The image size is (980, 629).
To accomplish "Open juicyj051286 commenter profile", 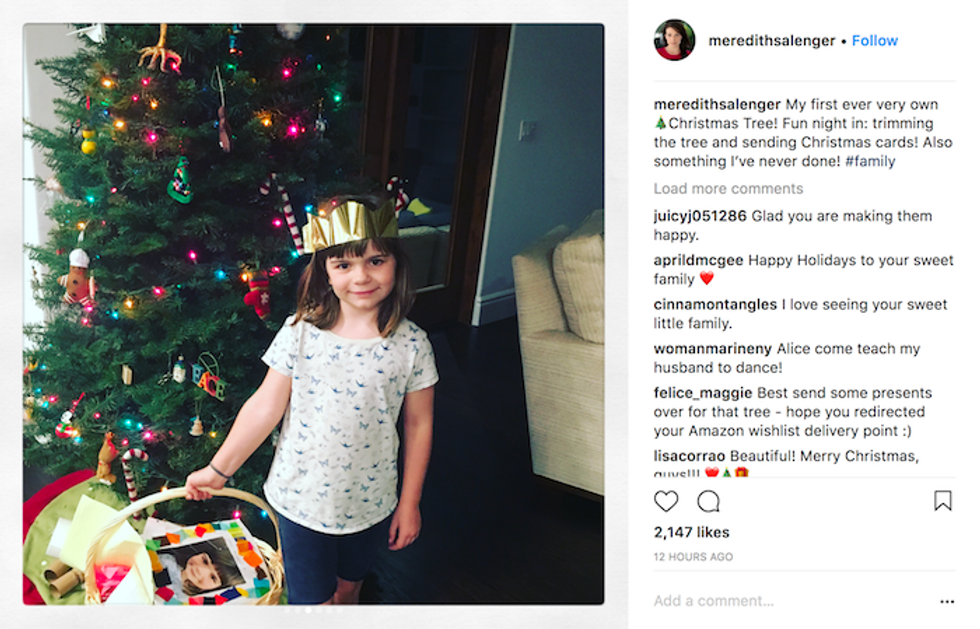I will (x=700, y=216).
